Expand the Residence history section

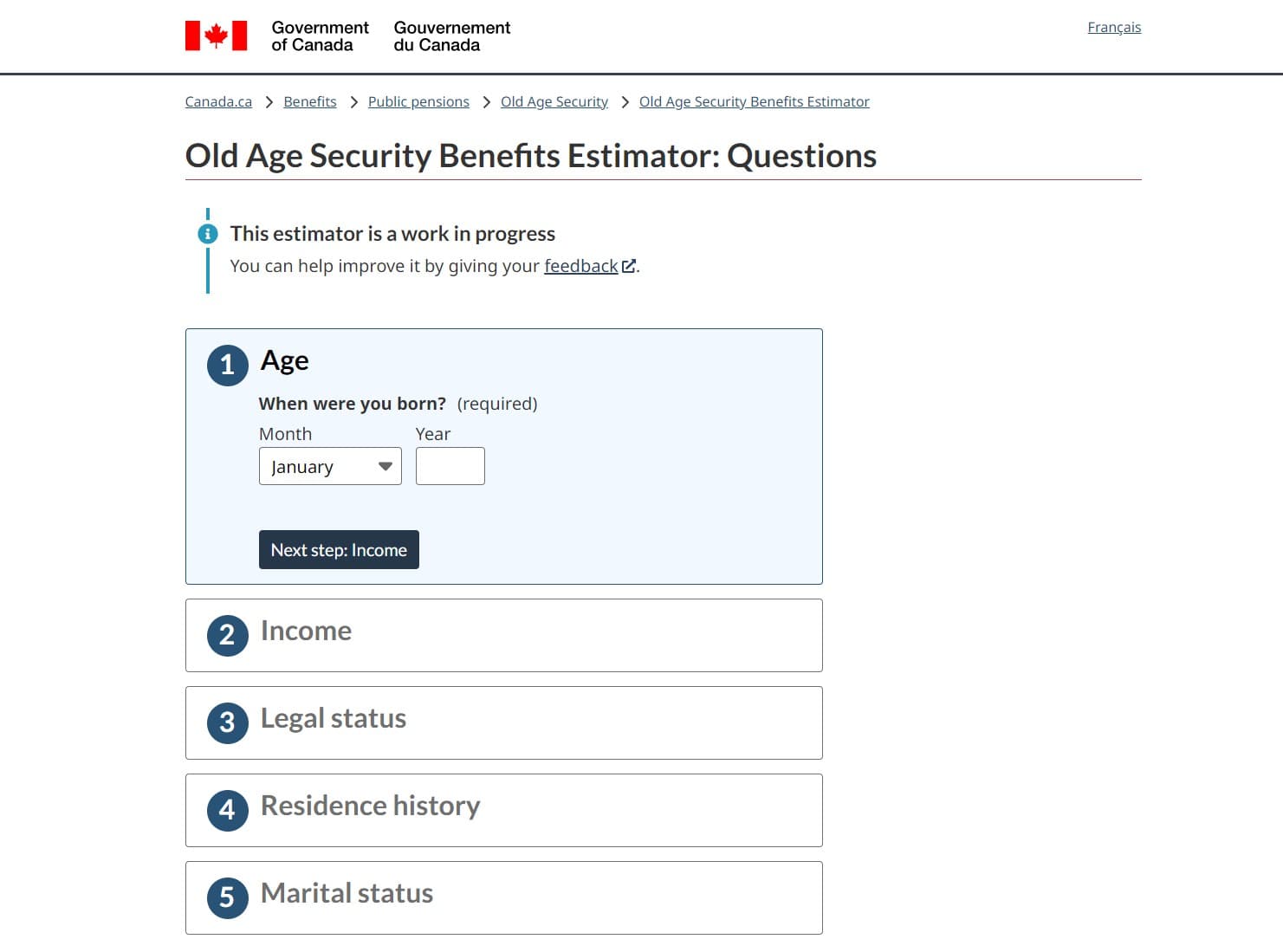pos(503,810)
